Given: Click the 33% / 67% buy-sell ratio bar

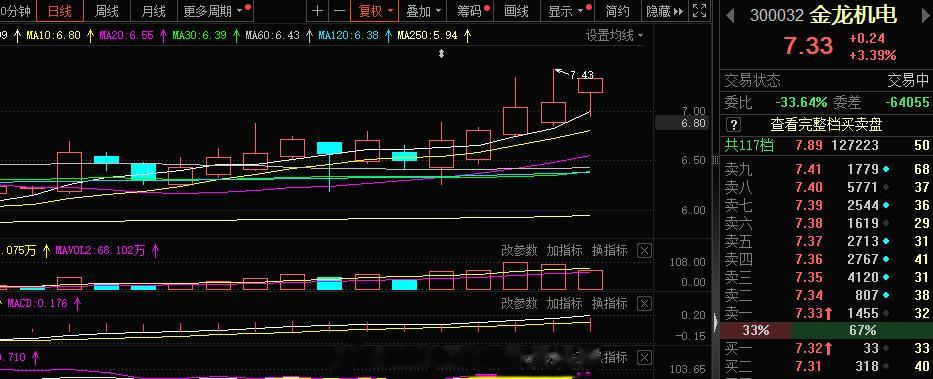Looking at the screenshot, I should coord(826,330).
